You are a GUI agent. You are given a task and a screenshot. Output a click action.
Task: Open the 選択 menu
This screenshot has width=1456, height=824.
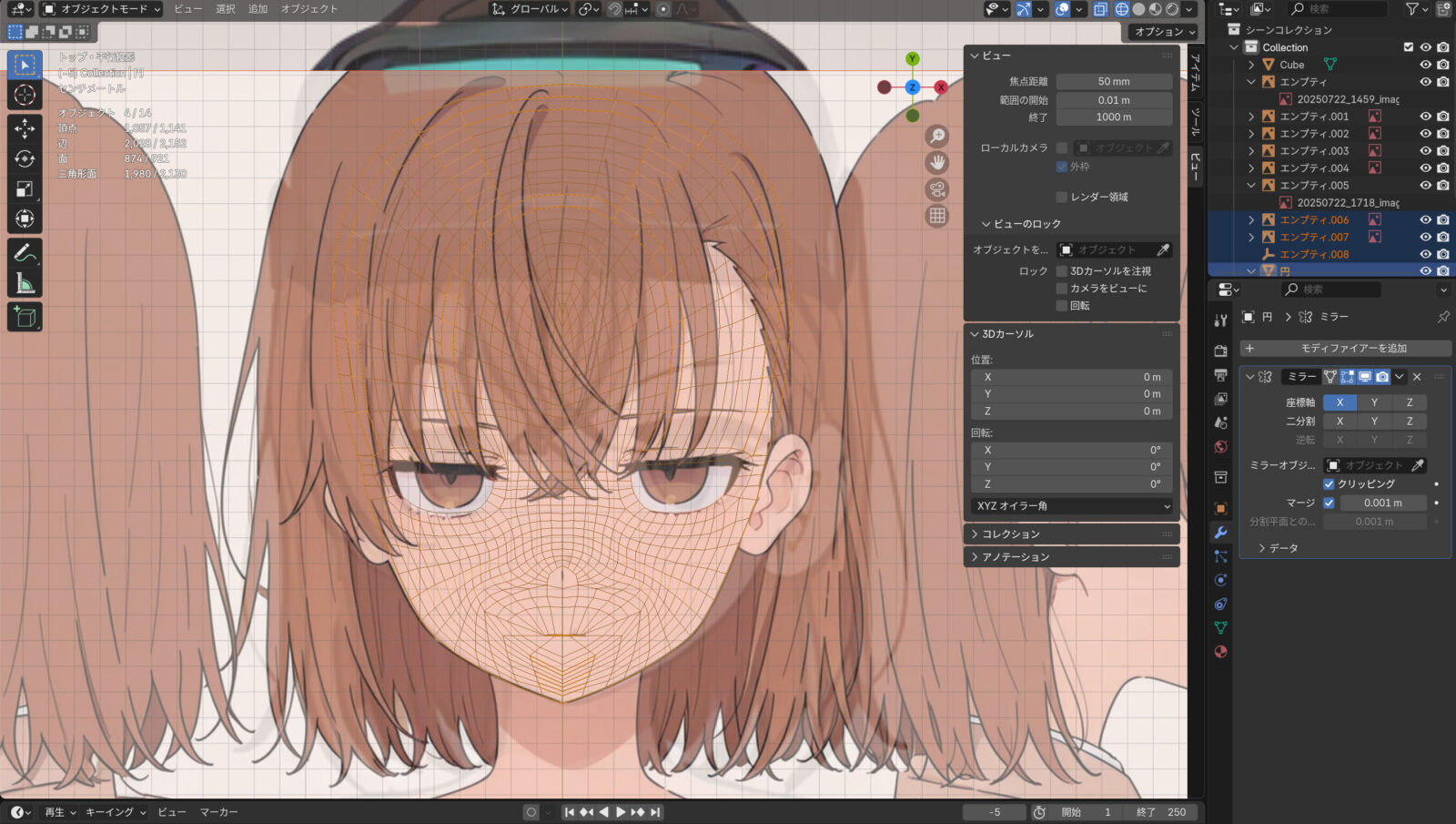click(225, 9)
